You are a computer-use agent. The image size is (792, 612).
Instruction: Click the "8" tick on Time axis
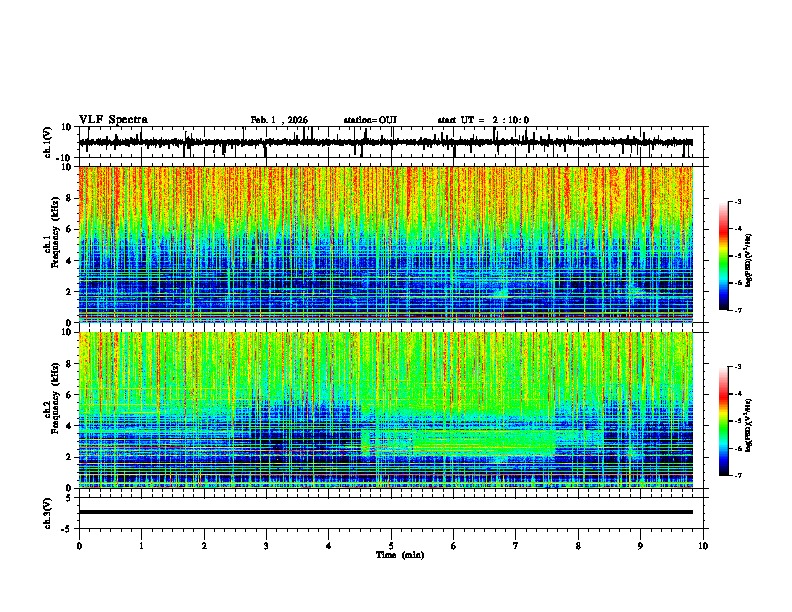pyautogui.click(x=578, y=546)
